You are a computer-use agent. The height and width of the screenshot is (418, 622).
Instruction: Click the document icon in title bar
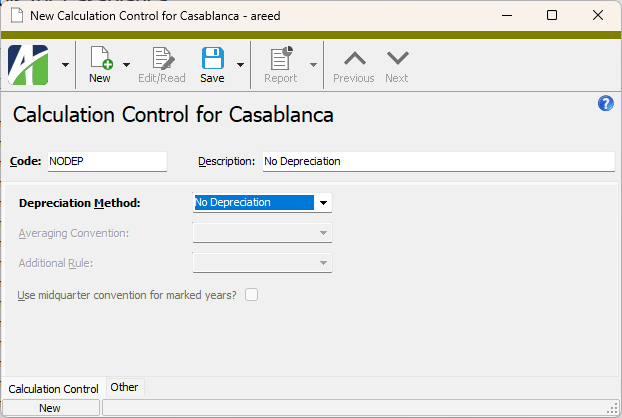point(17,15)
